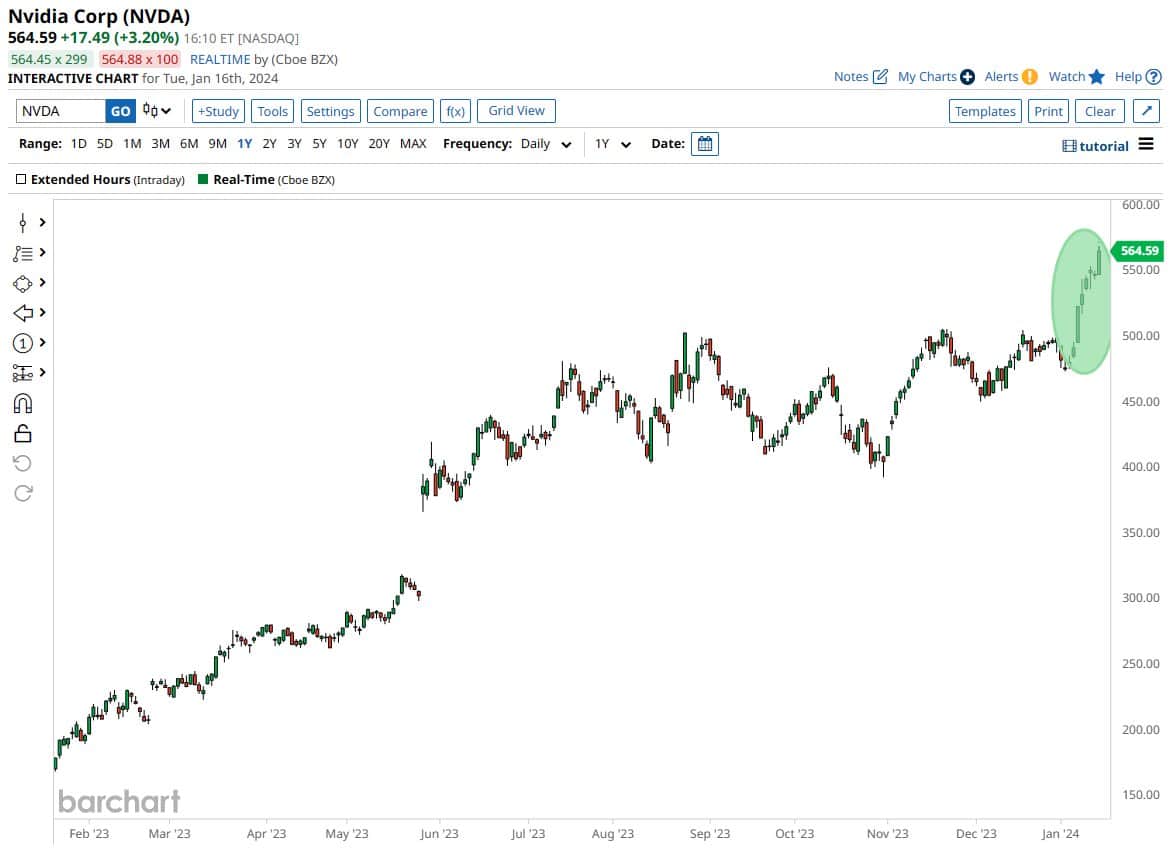Toggle magnet snap mode
Viewport: 1176px width, 857px height.
(24, 402)
